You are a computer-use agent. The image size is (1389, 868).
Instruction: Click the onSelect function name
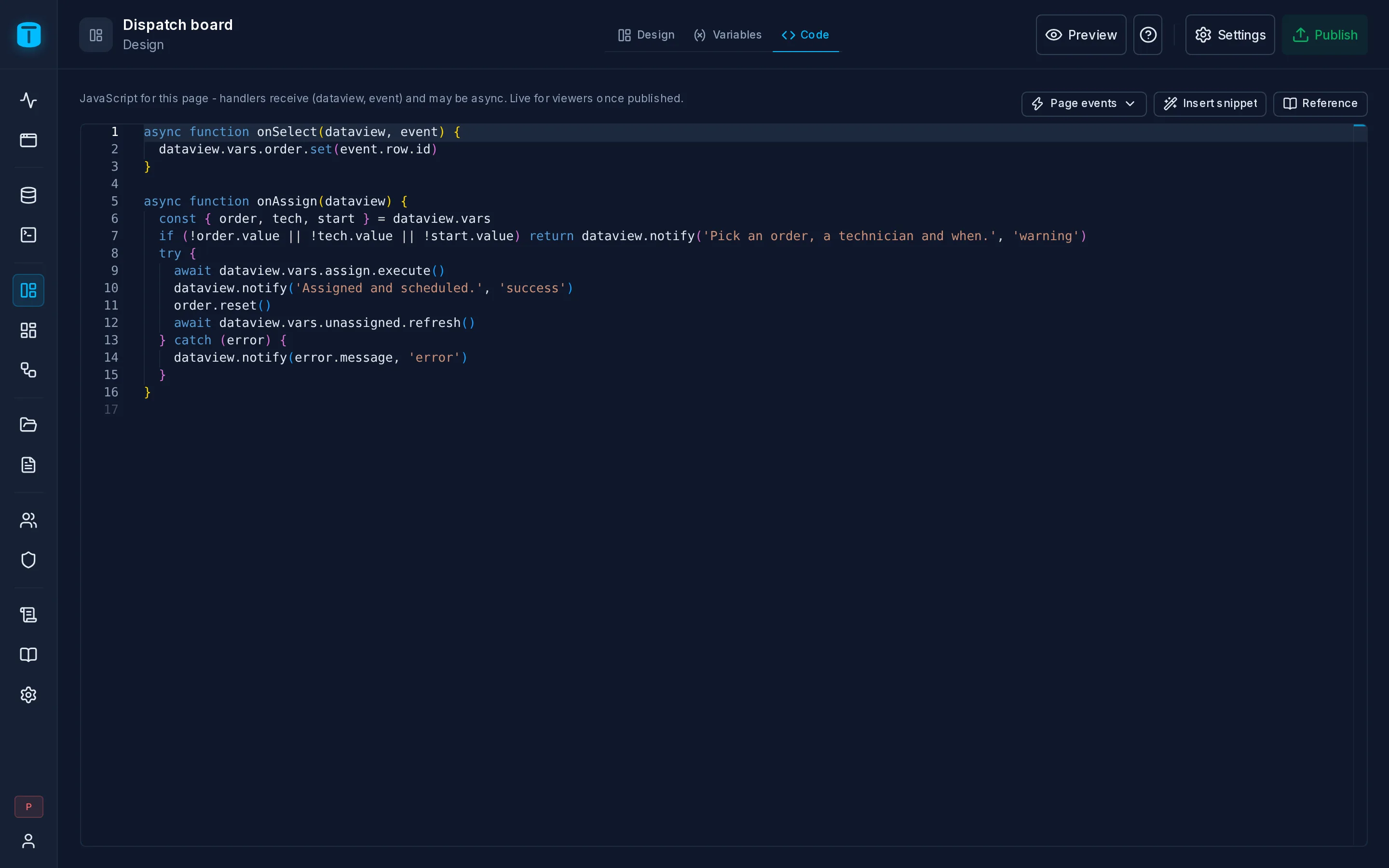pyautogui.click(x=287, y=132)
